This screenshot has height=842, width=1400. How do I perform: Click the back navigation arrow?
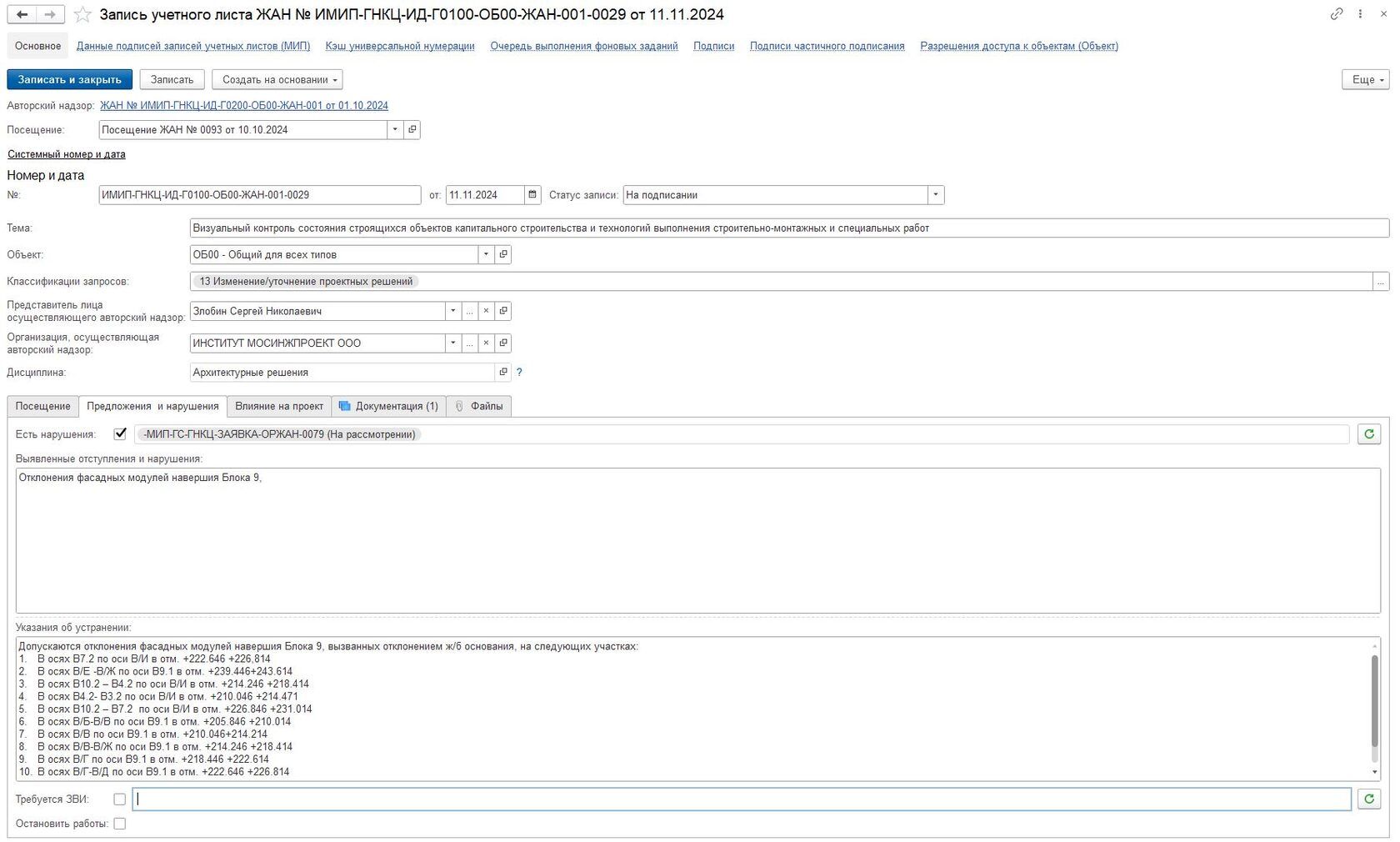tap(22, 14)
